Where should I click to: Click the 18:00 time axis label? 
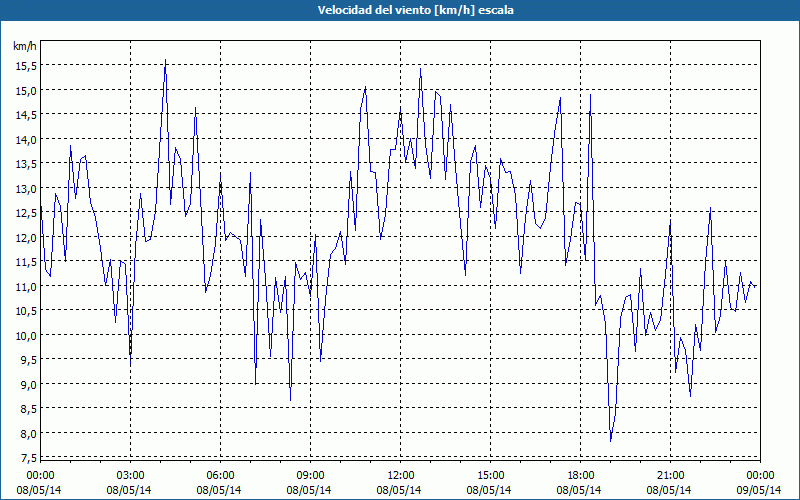coord(581,476)
